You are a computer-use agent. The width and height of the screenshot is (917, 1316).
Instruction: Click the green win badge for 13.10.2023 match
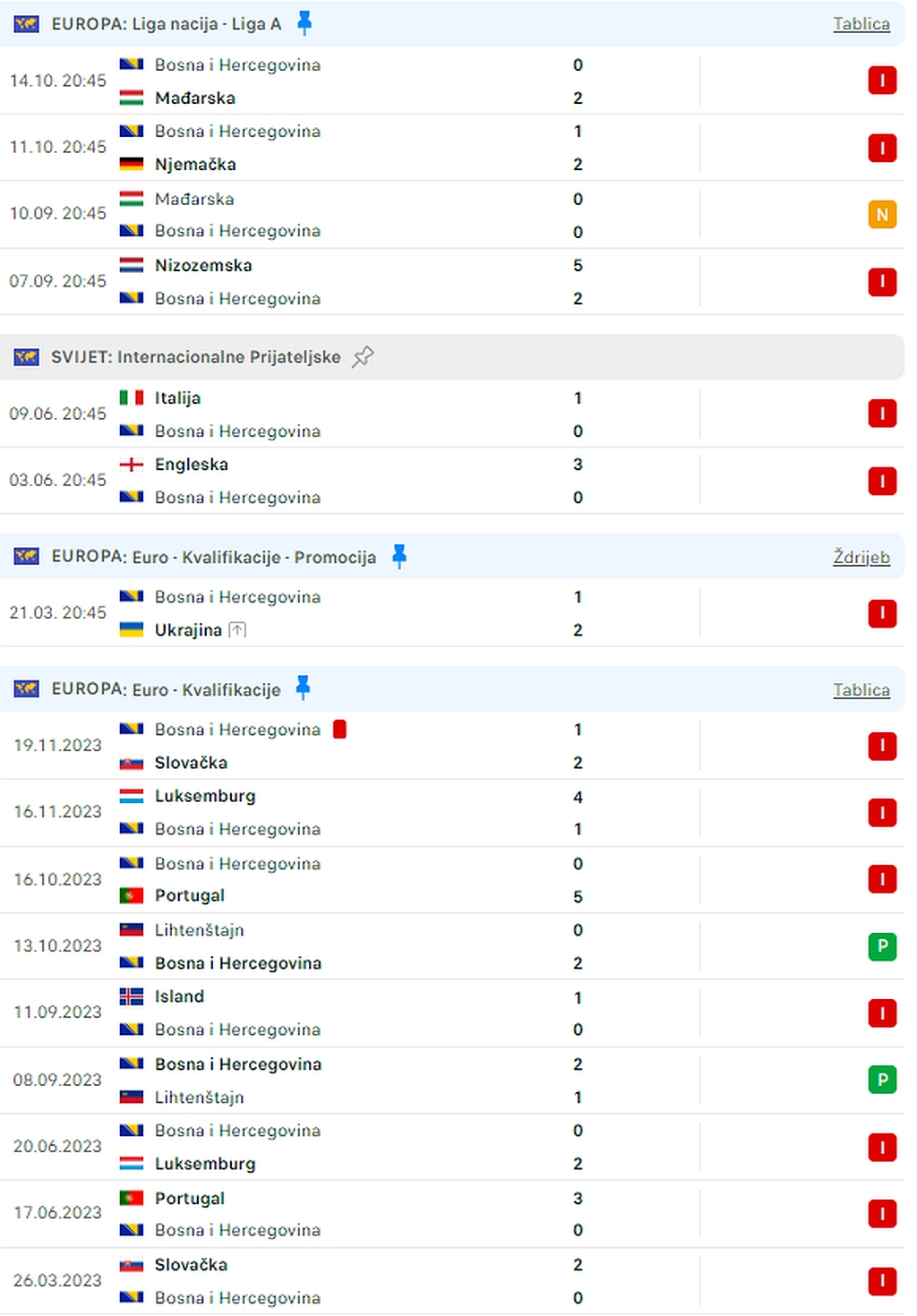click(882, 946)
